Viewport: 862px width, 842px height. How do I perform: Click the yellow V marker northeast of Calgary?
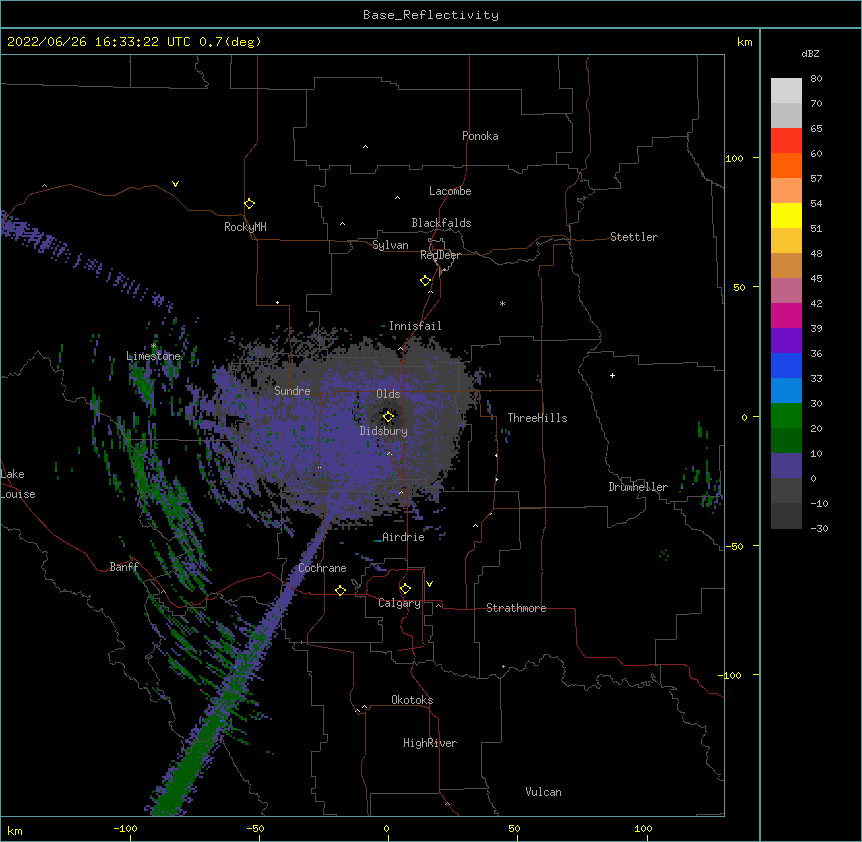[x=429, y=584]
